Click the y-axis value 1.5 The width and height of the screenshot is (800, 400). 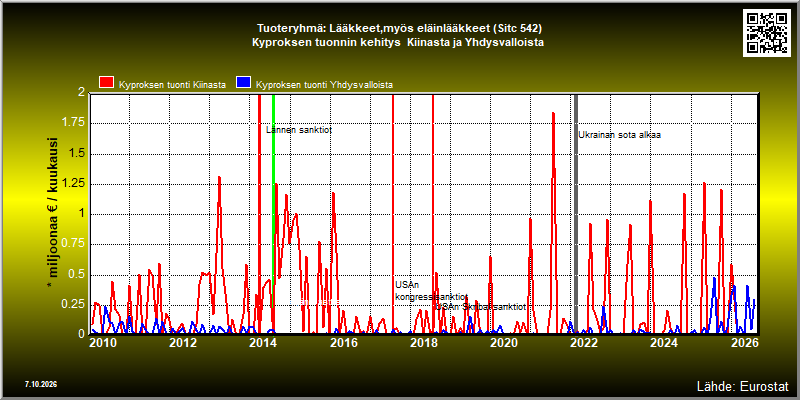78,154
